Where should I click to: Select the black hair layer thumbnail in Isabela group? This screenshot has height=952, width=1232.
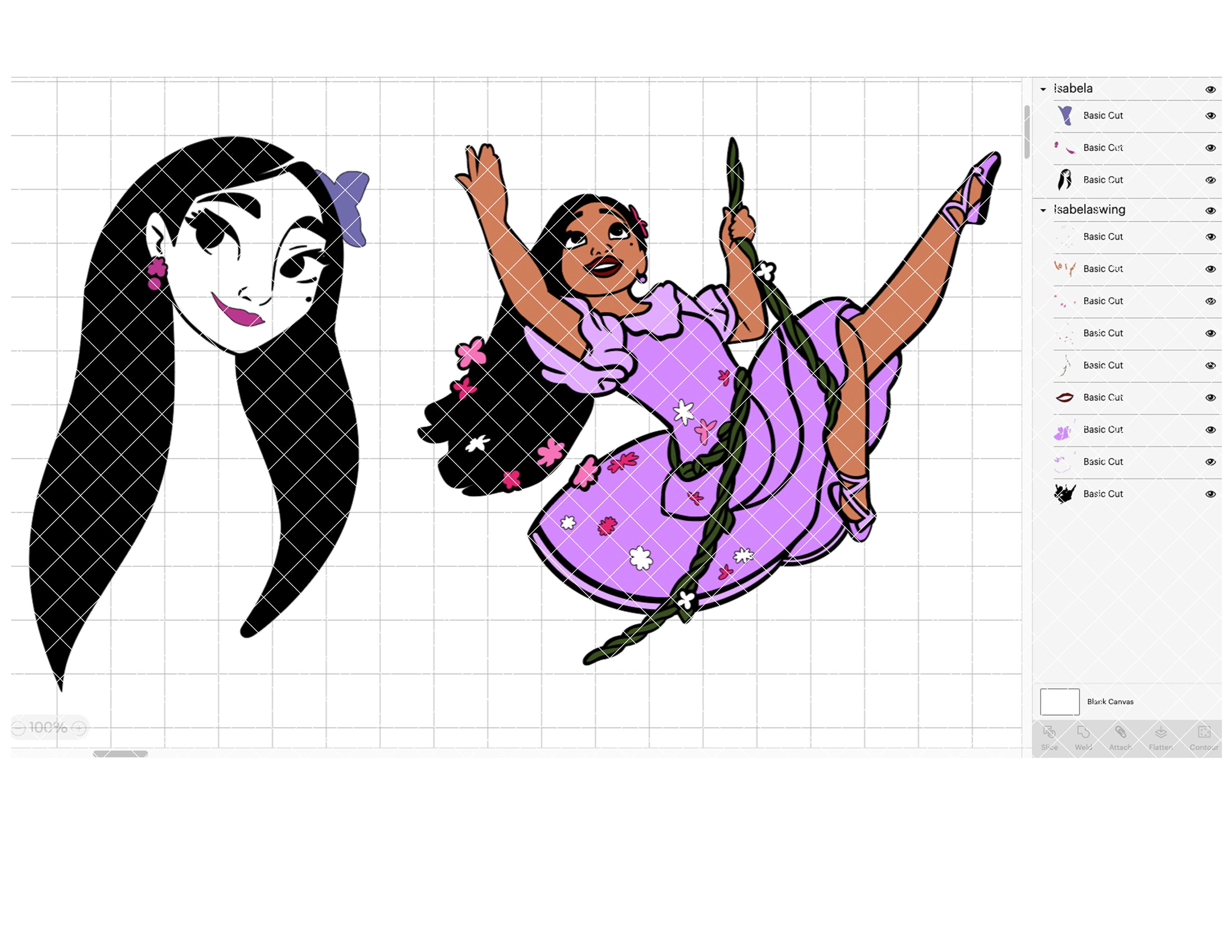[1064, 180]
